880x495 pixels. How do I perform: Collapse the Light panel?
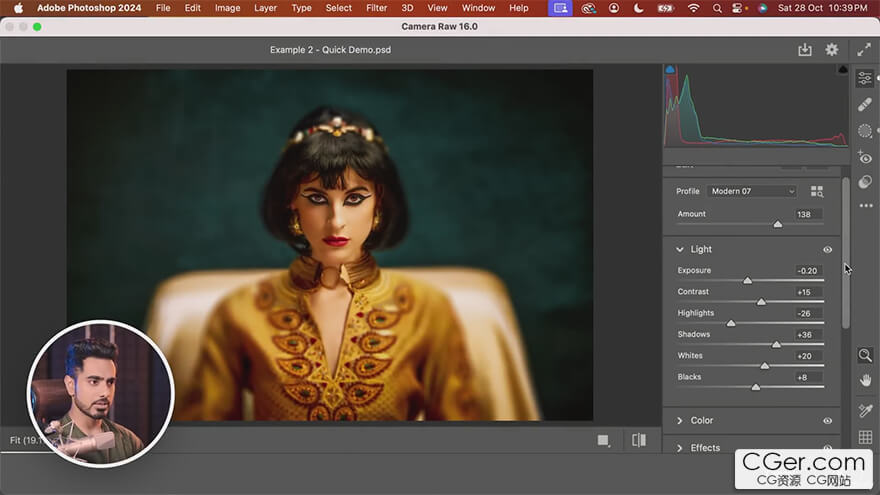click(x=680, y=249)
